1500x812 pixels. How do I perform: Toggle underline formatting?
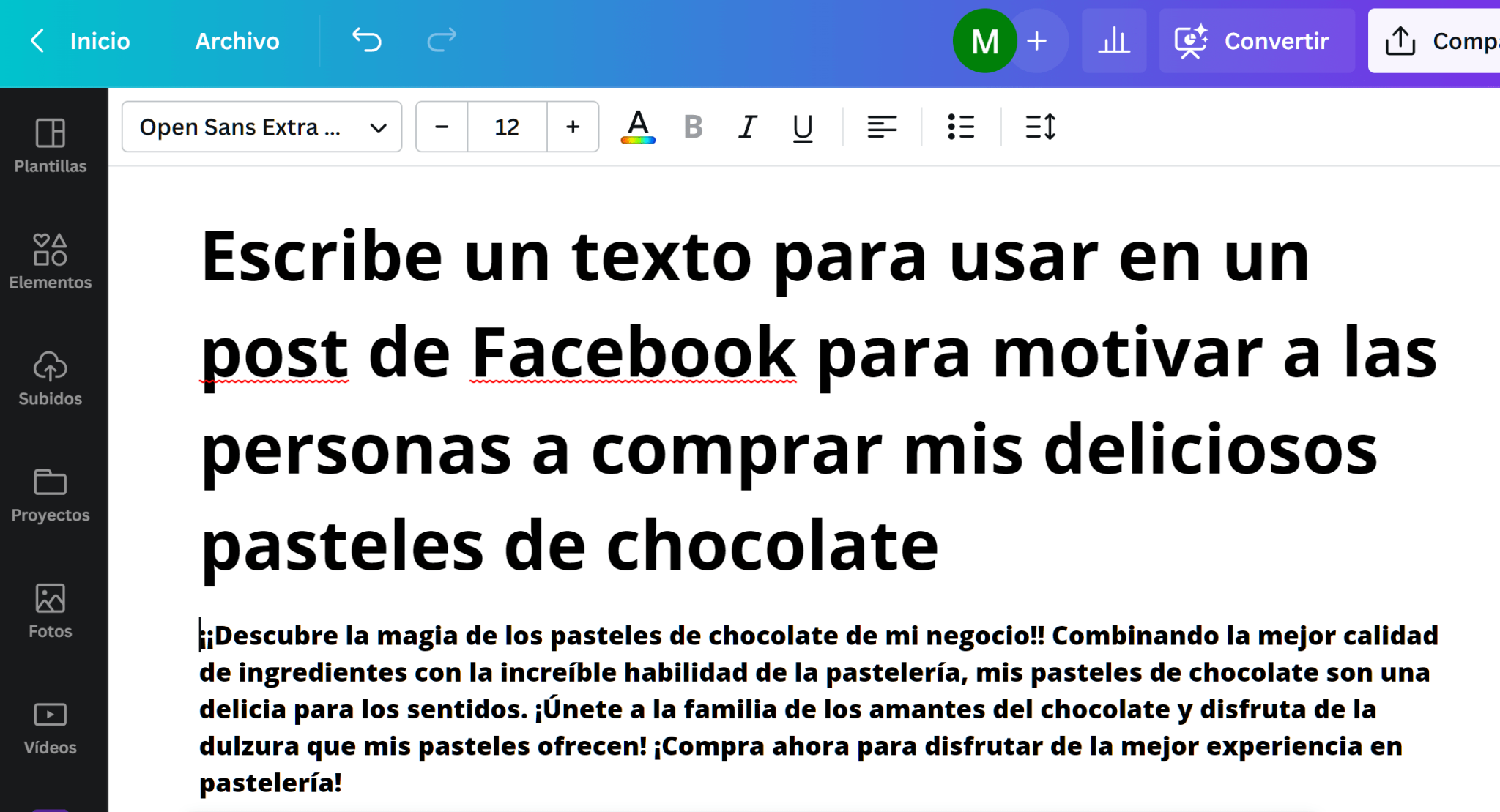(803, 127)
